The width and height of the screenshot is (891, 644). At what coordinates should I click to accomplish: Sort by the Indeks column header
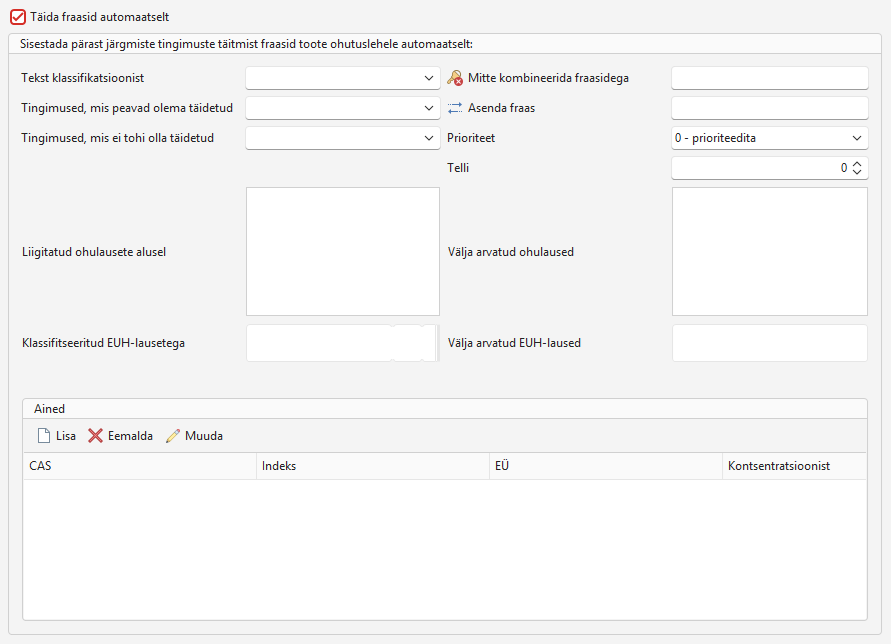(x=373, y=466)
